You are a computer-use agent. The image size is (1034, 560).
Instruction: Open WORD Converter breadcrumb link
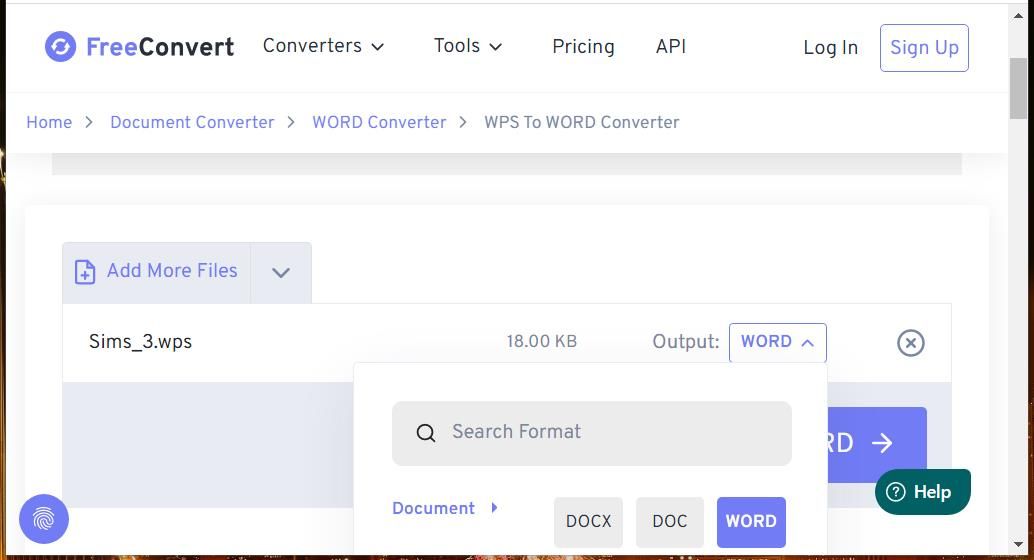click(379, 122)
